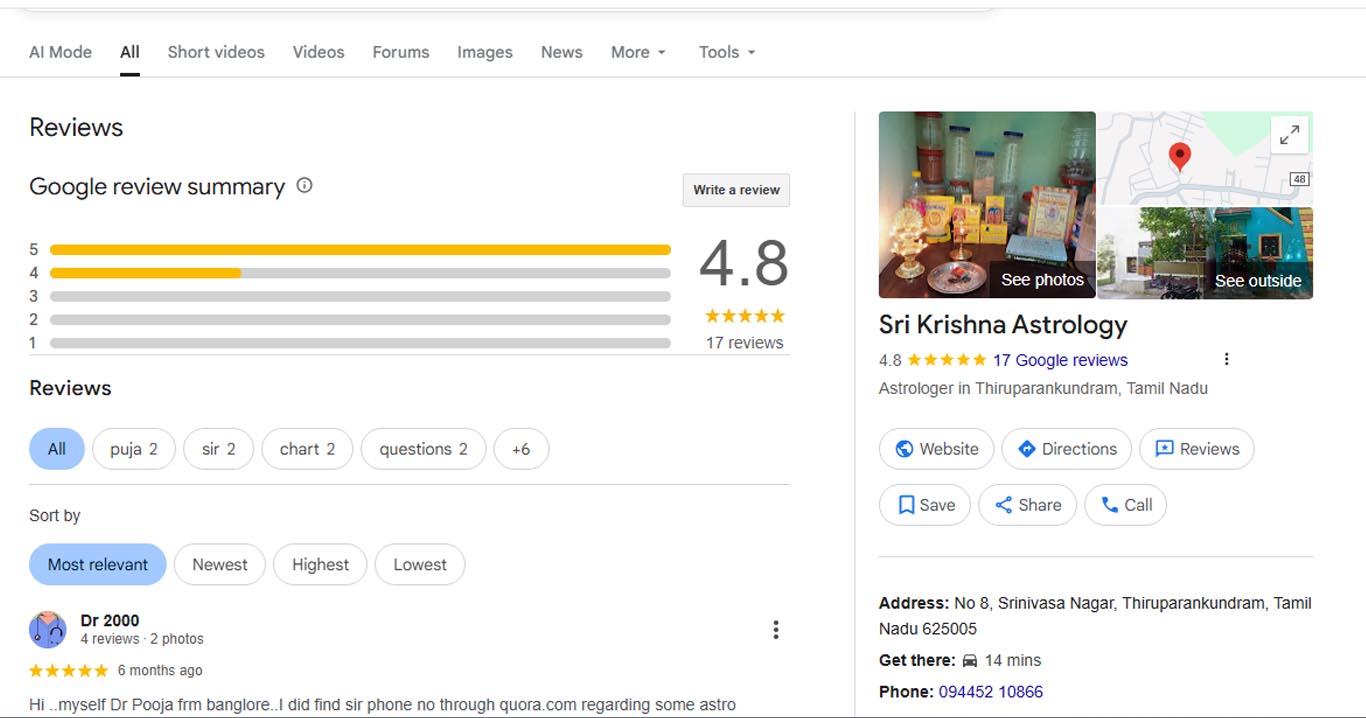The width and height of the screenshot is (1366, 718).
Task: Select the Newest sort option
Action: click(220, 565)
